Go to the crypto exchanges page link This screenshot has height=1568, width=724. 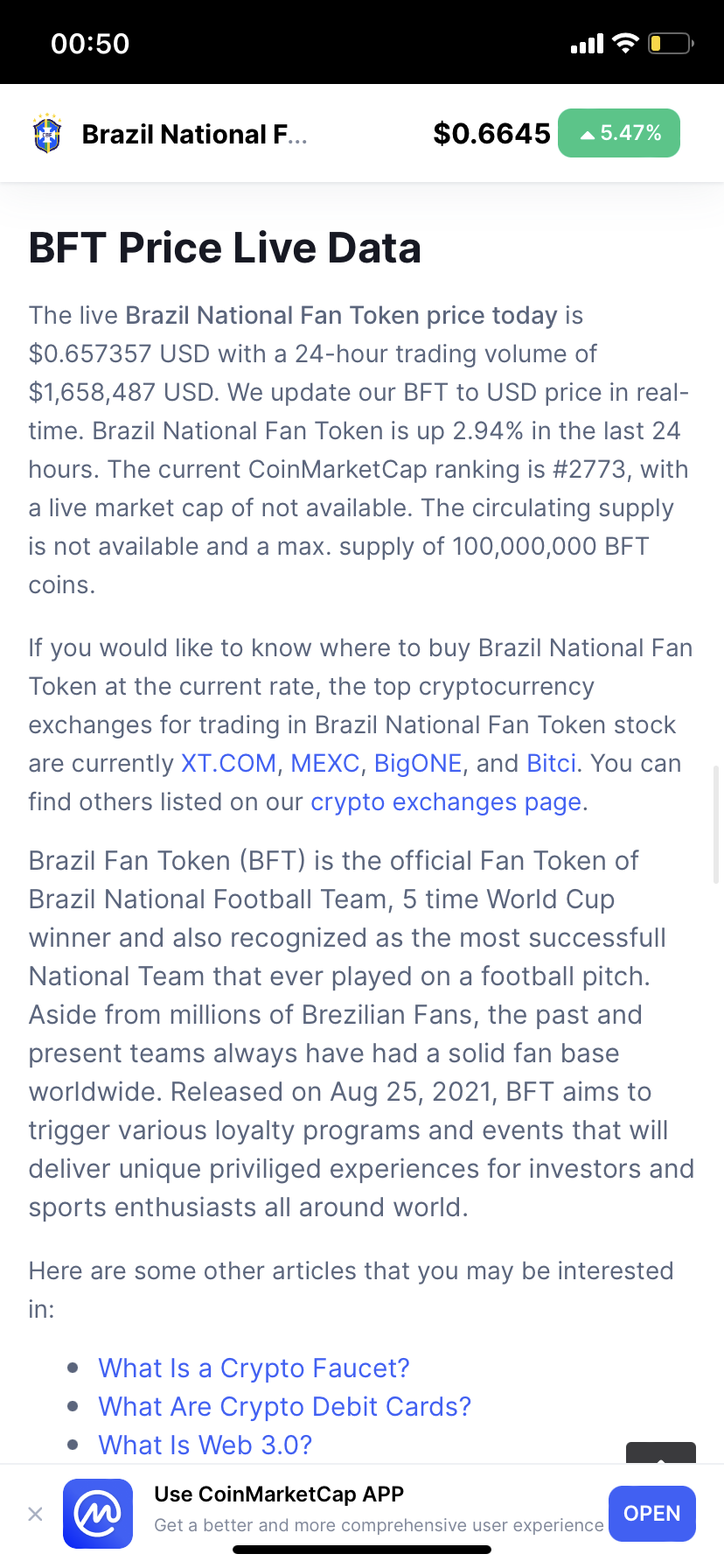[x=446, y=801]
